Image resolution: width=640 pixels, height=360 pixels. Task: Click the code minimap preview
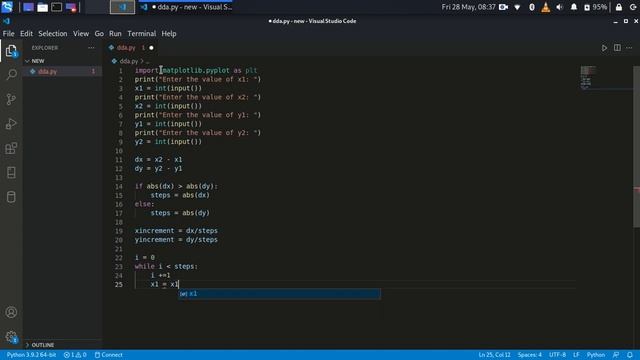point(589,78)
